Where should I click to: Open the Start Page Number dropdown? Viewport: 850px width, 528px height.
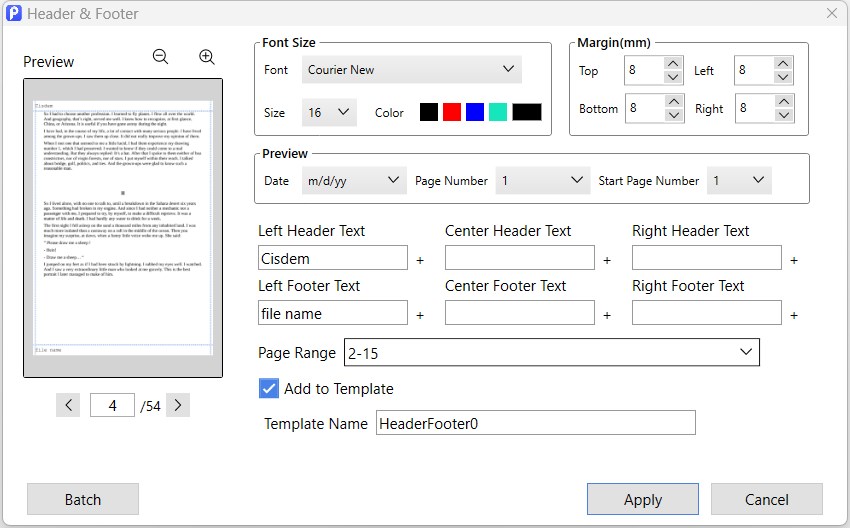[739, 181]
